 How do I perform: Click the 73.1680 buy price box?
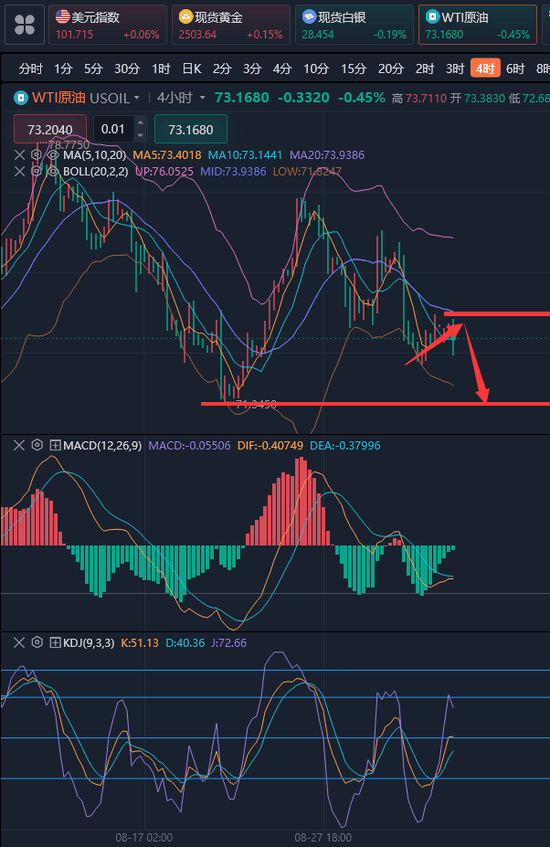[x=191, y=130]
